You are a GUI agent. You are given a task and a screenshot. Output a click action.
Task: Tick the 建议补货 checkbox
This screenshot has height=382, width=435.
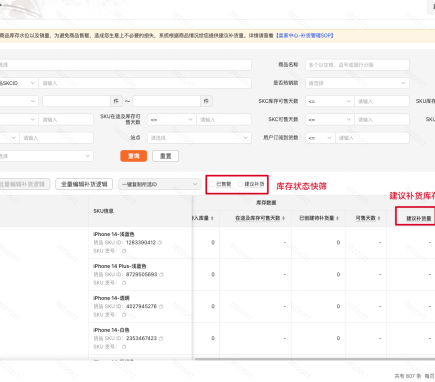tap(240, 184)
